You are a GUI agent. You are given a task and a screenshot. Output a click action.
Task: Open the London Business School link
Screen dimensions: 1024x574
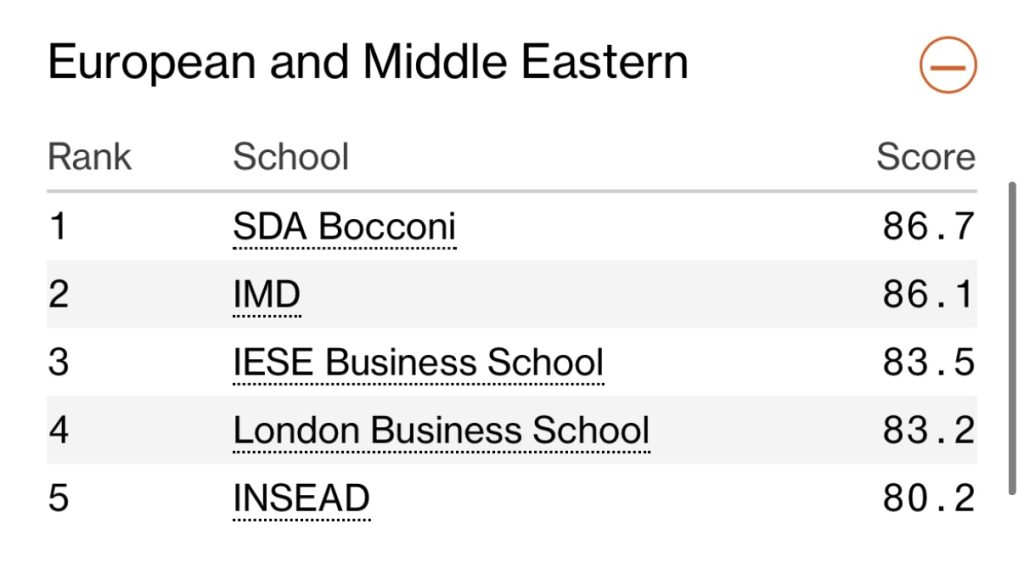(x=441, y=430)
